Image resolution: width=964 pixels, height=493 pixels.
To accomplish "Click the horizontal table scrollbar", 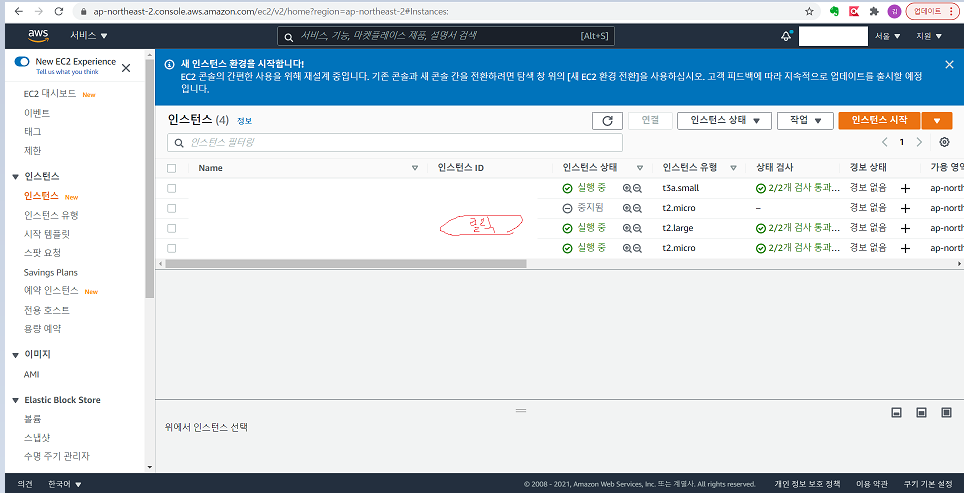I will [346, 263].
